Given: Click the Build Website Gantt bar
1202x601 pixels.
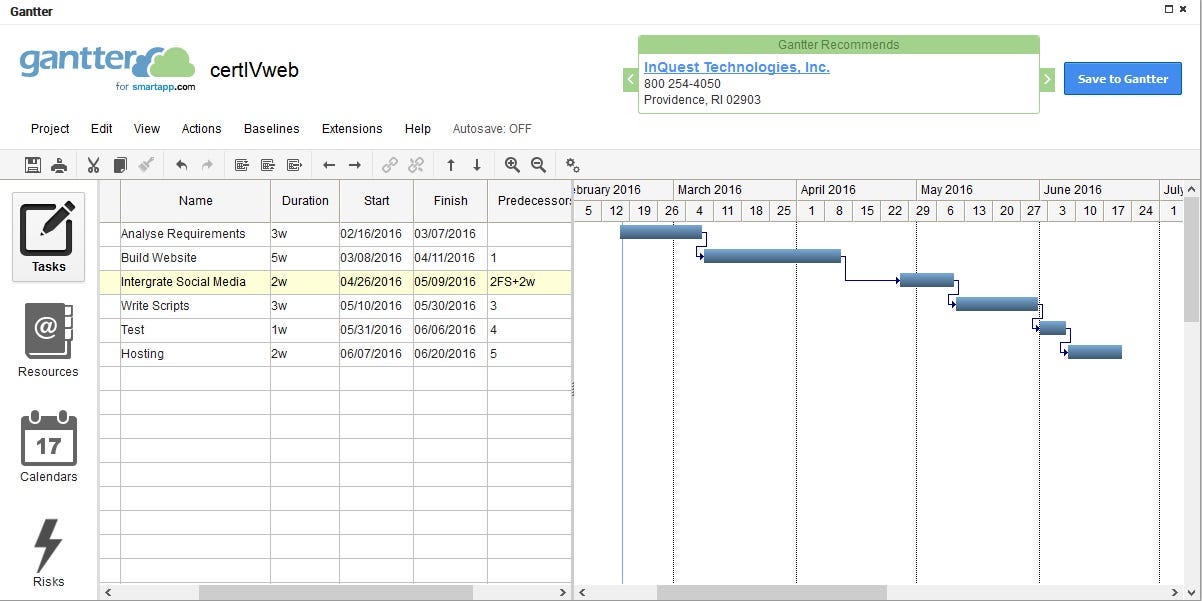Looking at the screenshot, I should 772,256.
